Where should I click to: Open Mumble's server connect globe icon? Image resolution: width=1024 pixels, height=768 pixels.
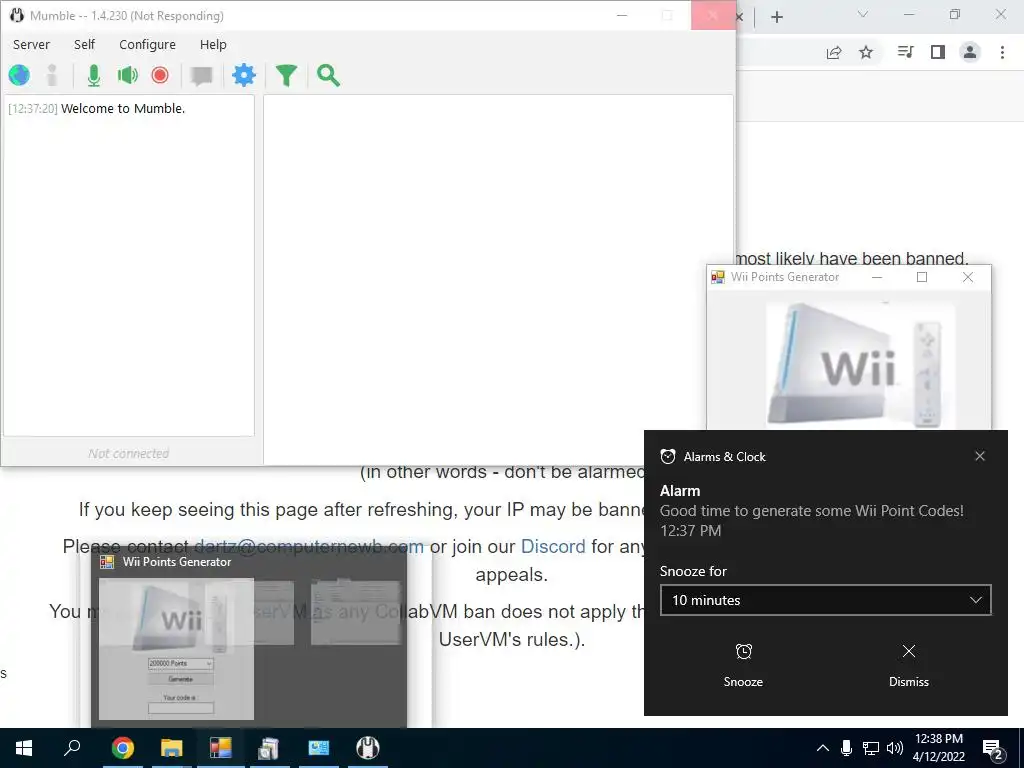tap(19, 75)
